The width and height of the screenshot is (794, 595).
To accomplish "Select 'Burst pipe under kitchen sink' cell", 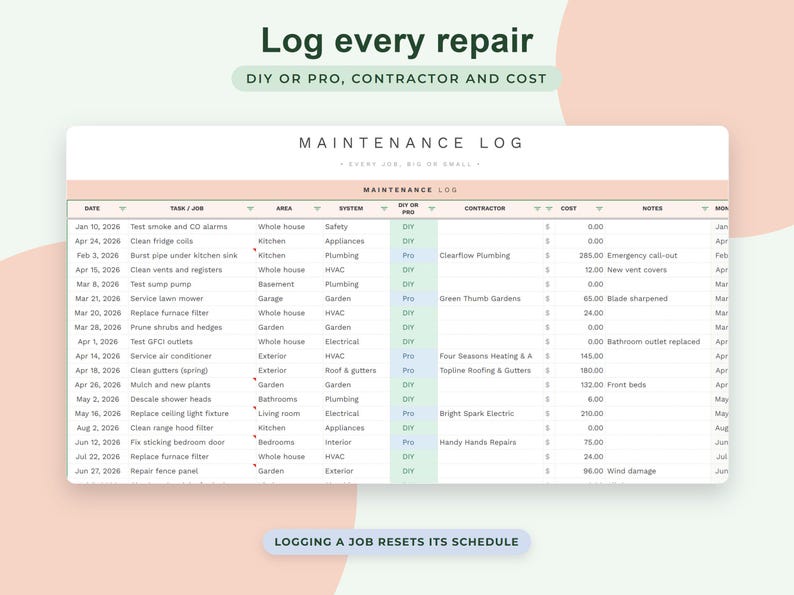I will click(x=191, y=256).
